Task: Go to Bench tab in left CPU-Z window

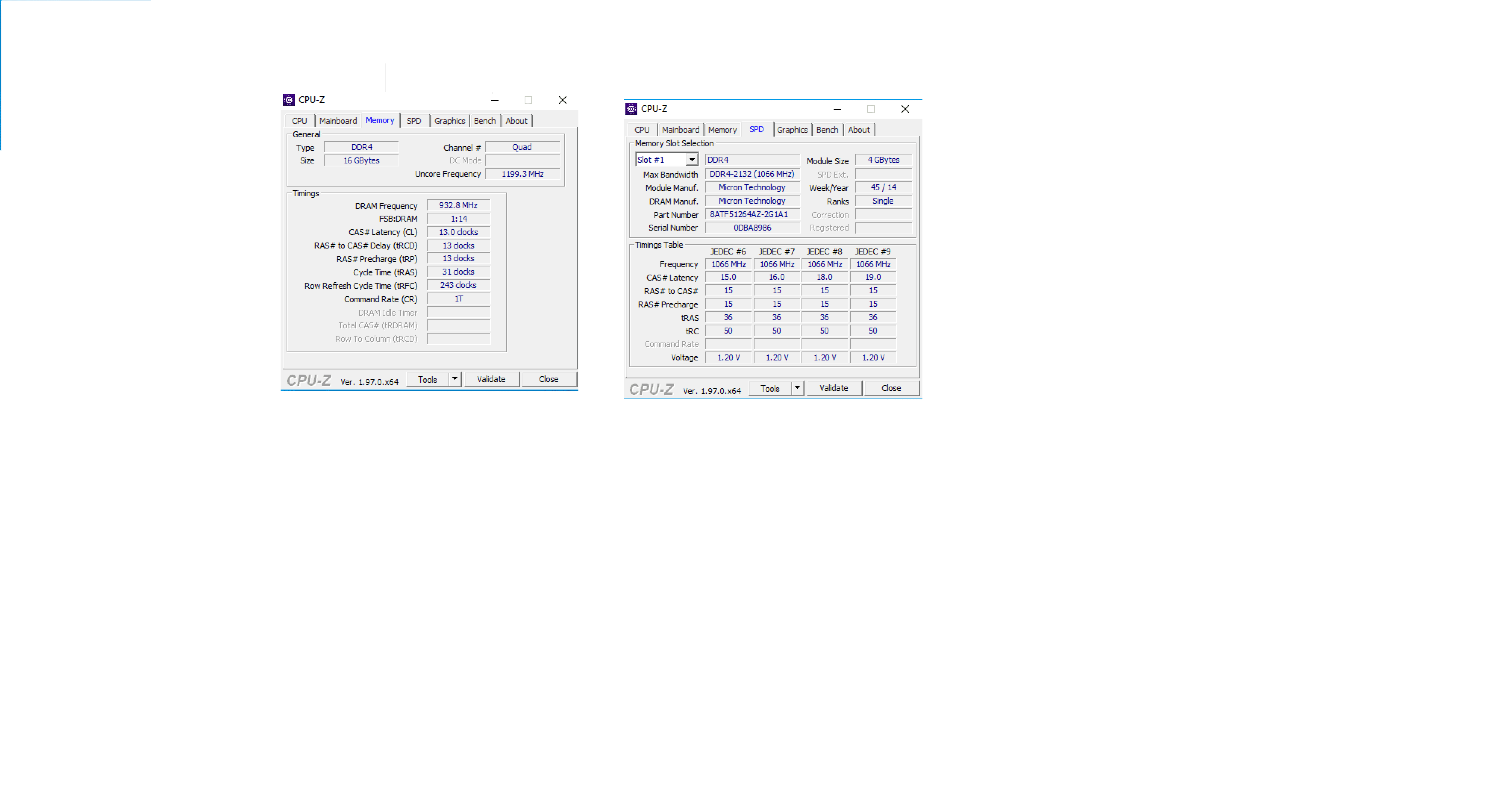Action: pos(485,121)
